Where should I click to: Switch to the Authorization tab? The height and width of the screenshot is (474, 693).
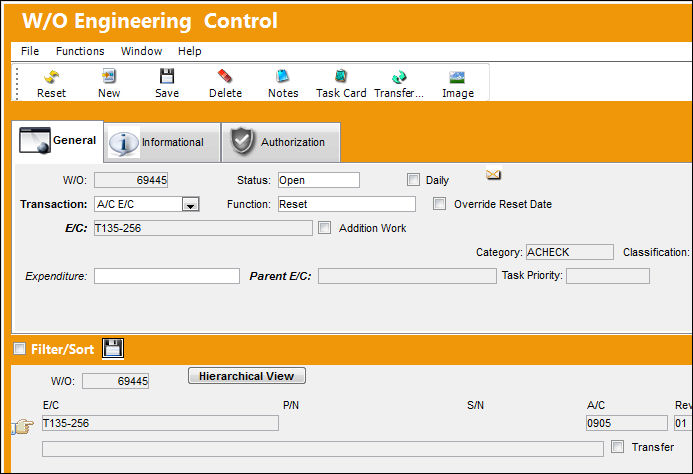281,142
